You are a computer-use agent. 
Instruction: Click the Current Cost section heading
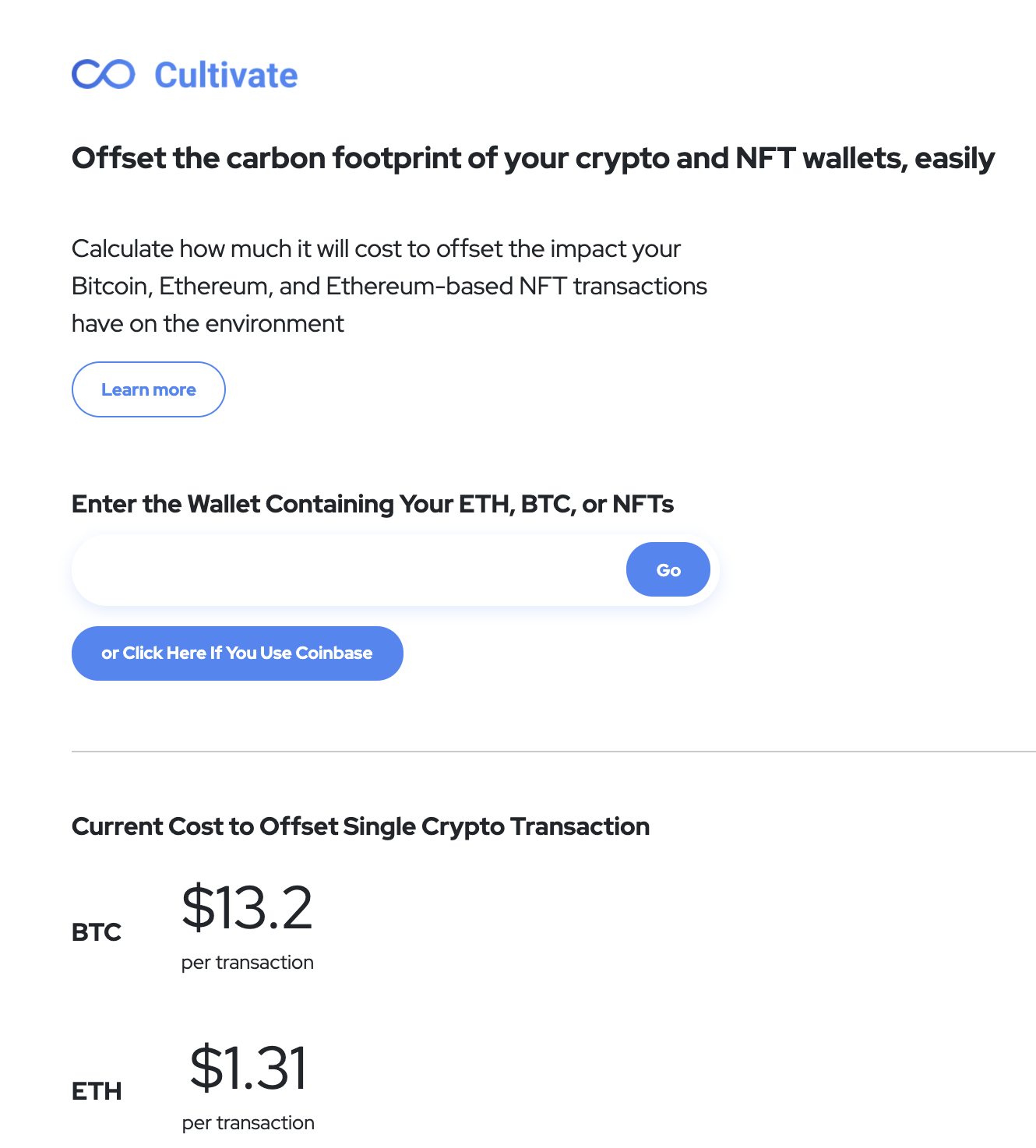pyautogui.click(x=361, y=826)
